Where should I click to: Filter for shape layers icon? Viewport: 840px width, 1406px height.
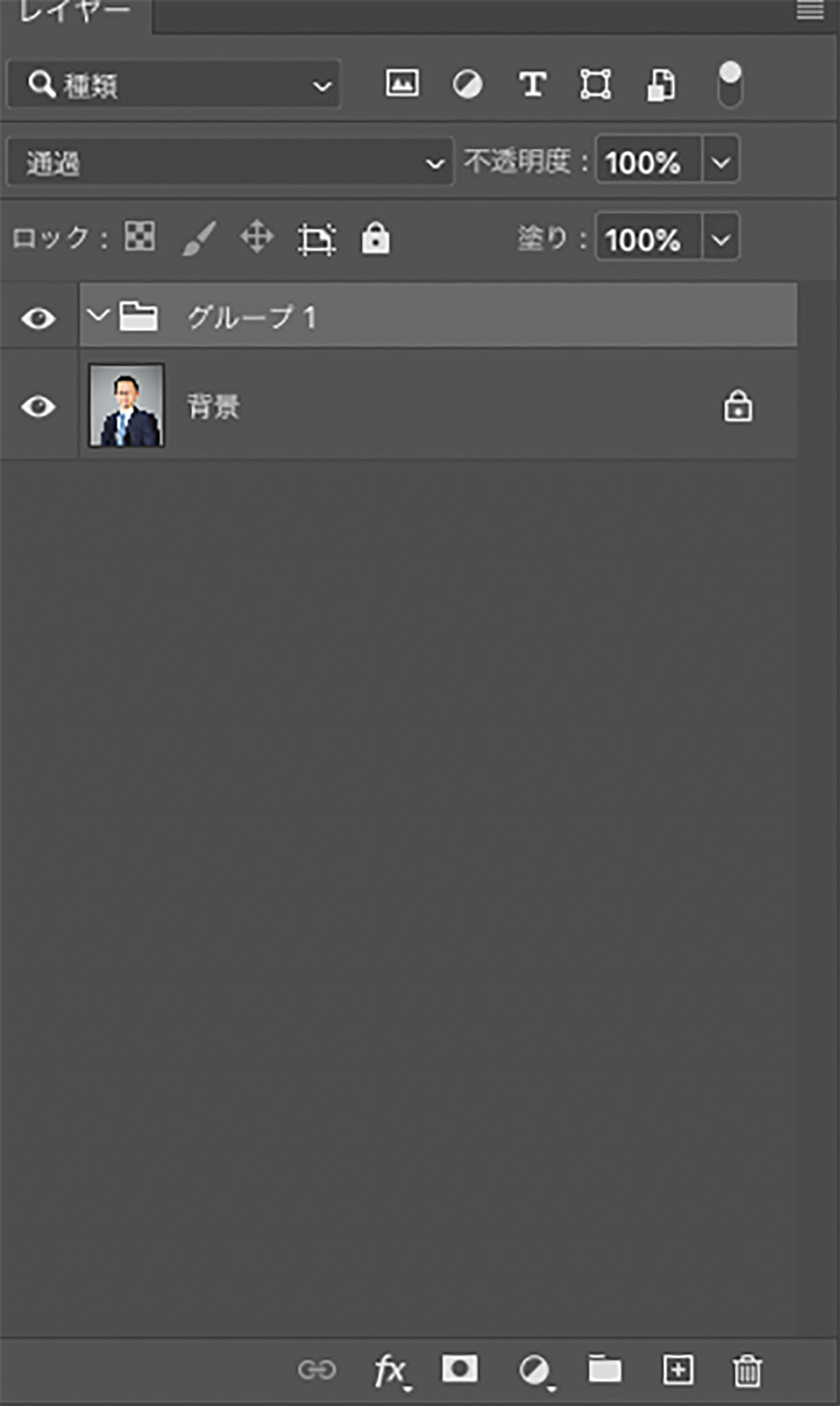tap(595, 85)
